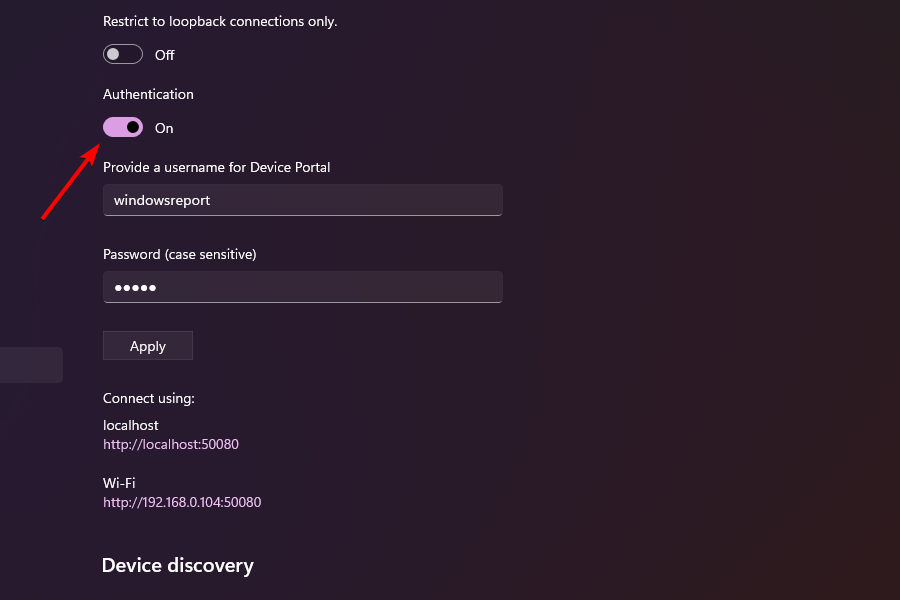Select the highlighted sidebar item on the left
Screen dimensions: 900x600
click(31, 365)
